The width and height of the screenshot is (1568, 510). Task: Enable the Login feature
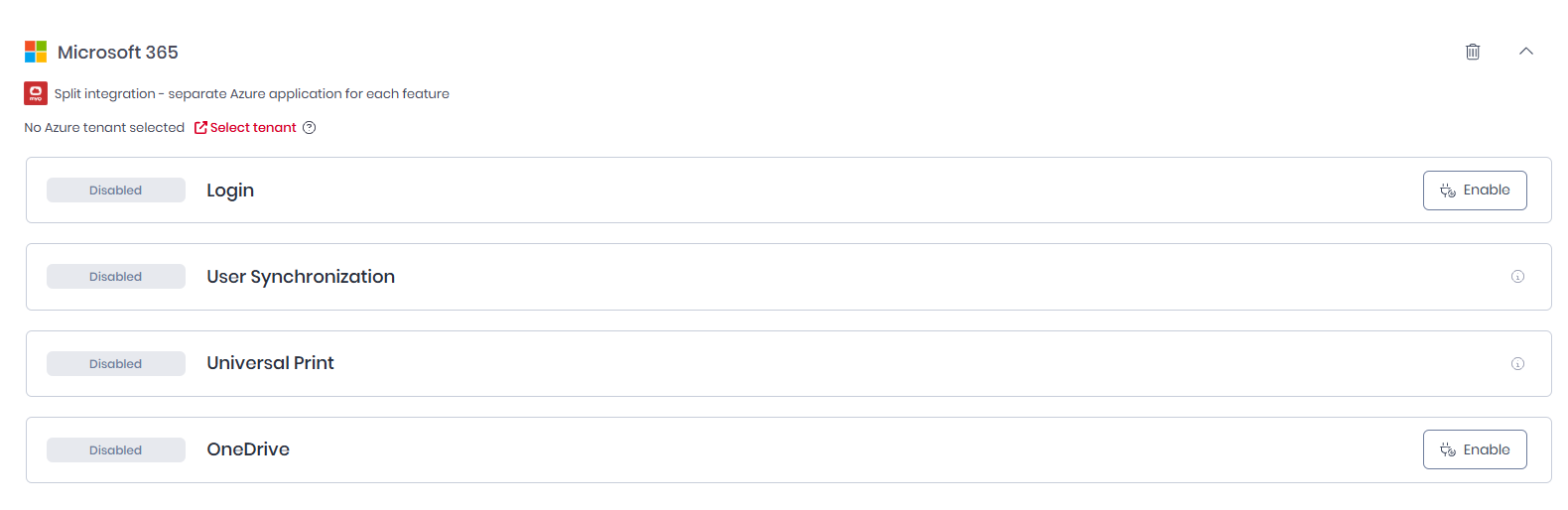click(1475, 191)
